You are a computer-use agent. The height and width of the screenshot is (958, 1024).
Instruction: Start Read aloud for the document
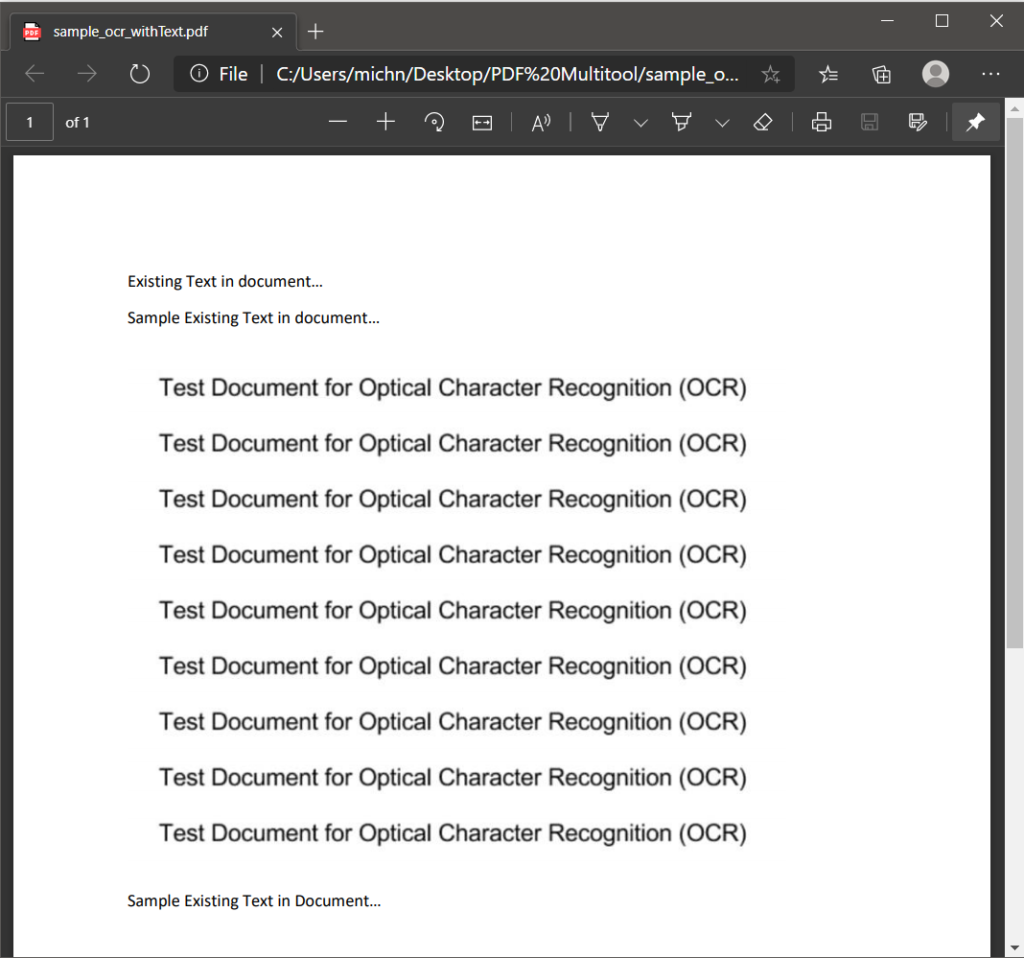[x=541, y=121]
